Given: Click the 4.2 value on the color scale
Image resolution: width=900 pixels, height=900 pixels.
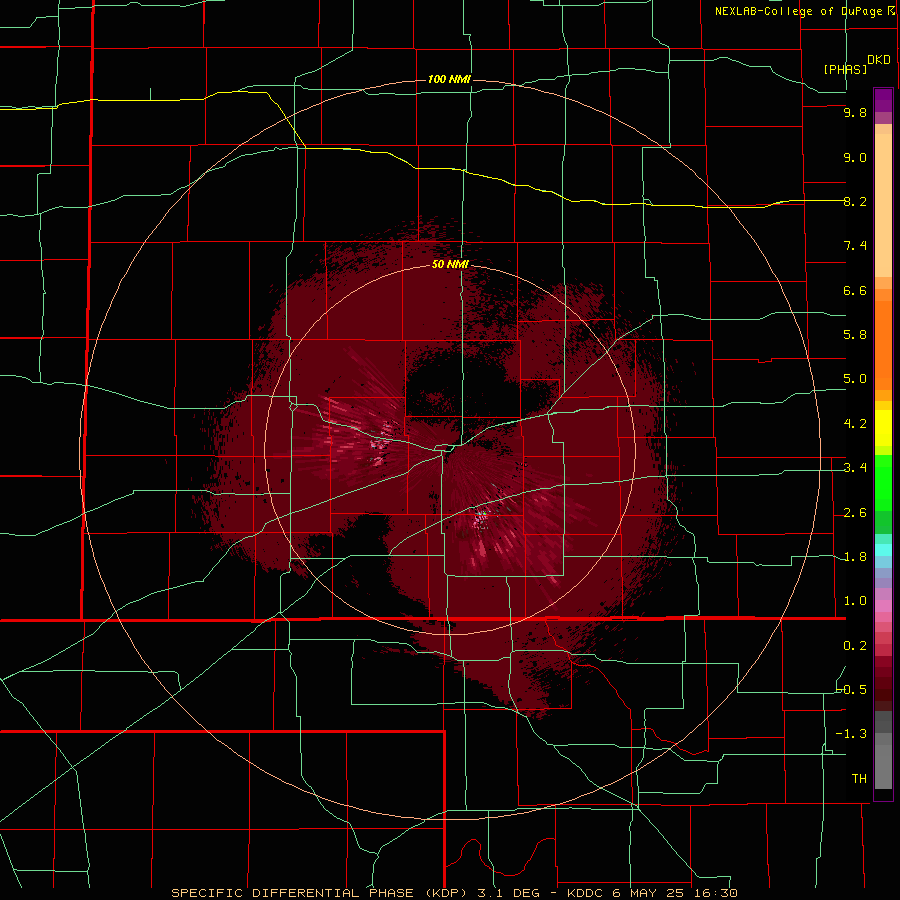Looking at the screenshot, I should (x=855, y=424).
